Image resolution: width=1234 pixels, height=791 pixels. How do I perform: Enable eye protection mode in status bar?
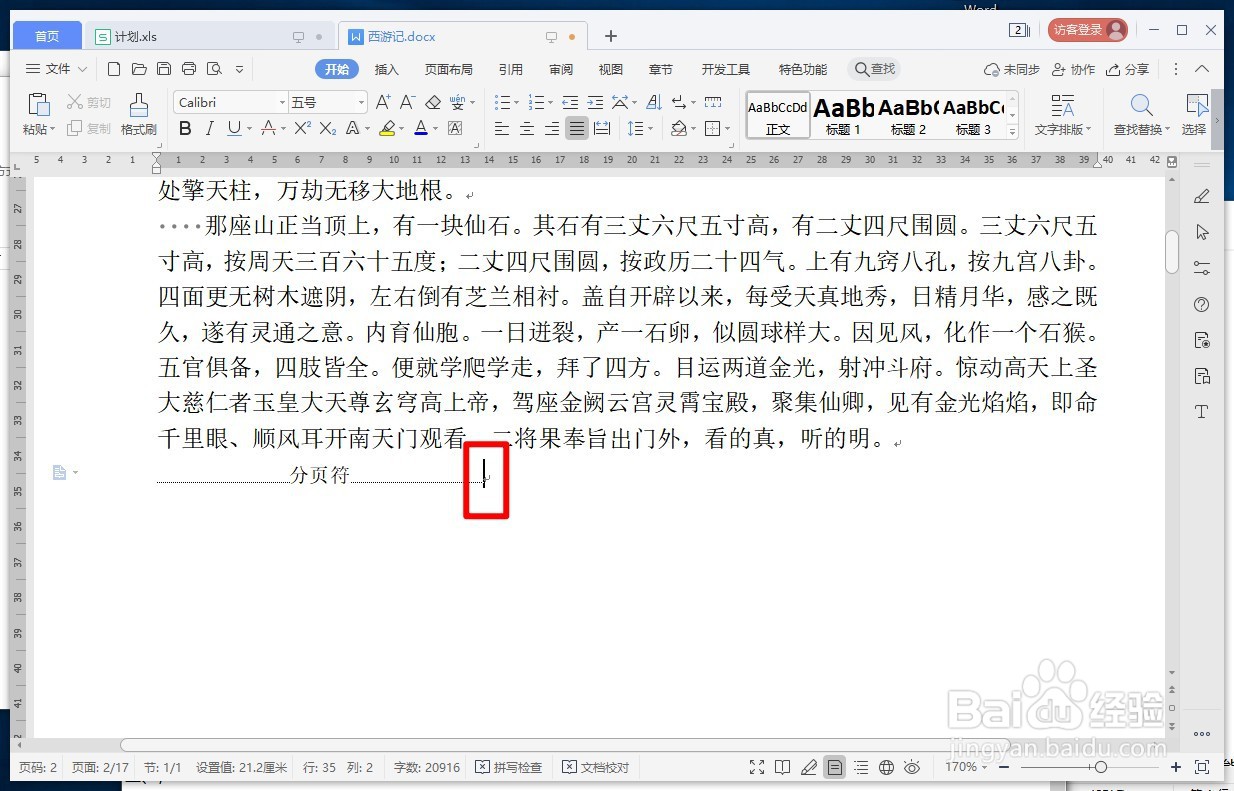coord(911,766)
